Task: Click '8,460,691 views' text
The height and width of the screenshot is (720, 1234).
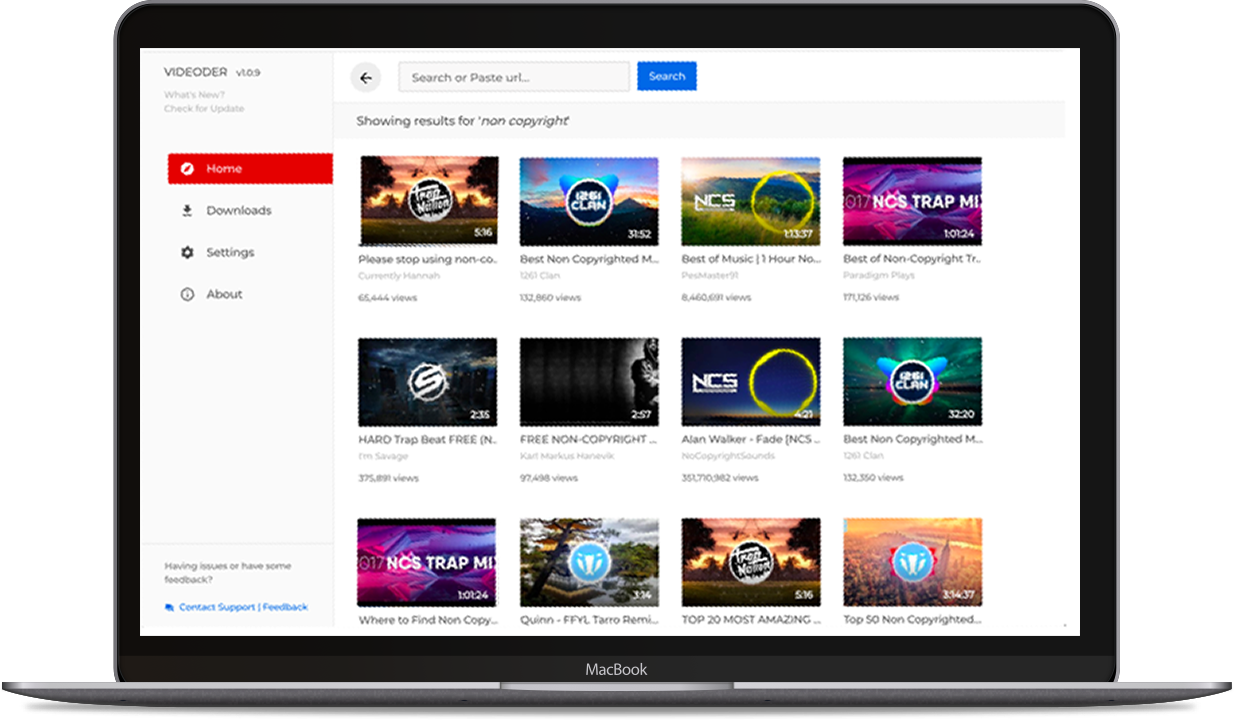Action: point(716,298)
